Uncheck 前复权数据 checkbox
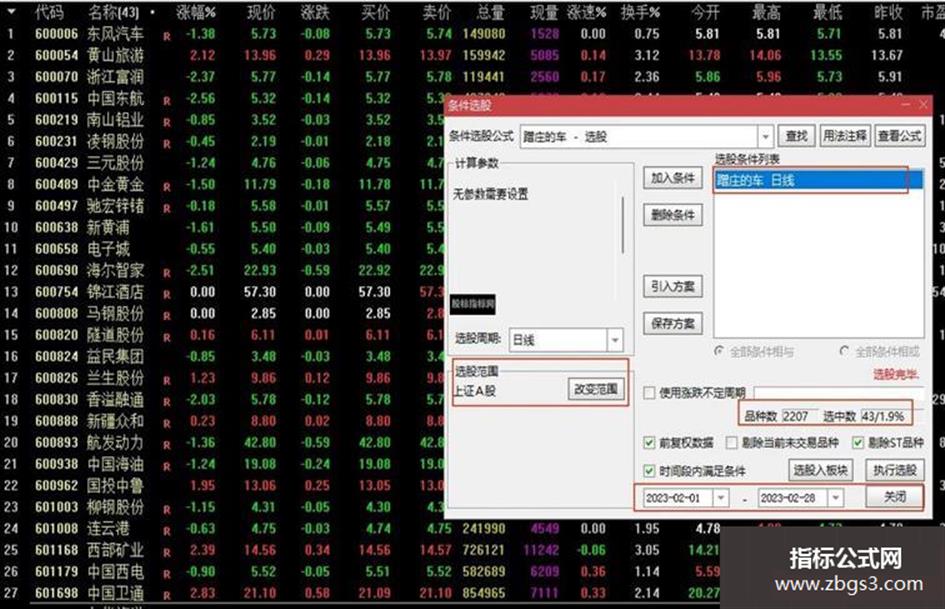 pyautogui.click(x=649, y=443)
